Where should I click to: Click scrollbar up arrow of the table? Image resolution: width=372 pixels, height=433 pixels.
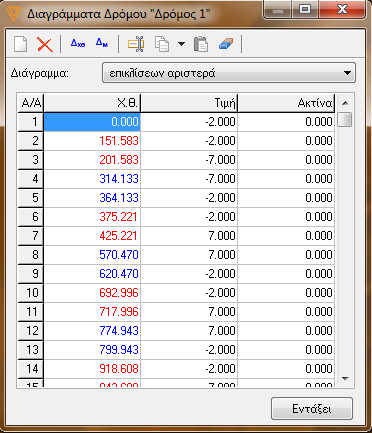345,103
